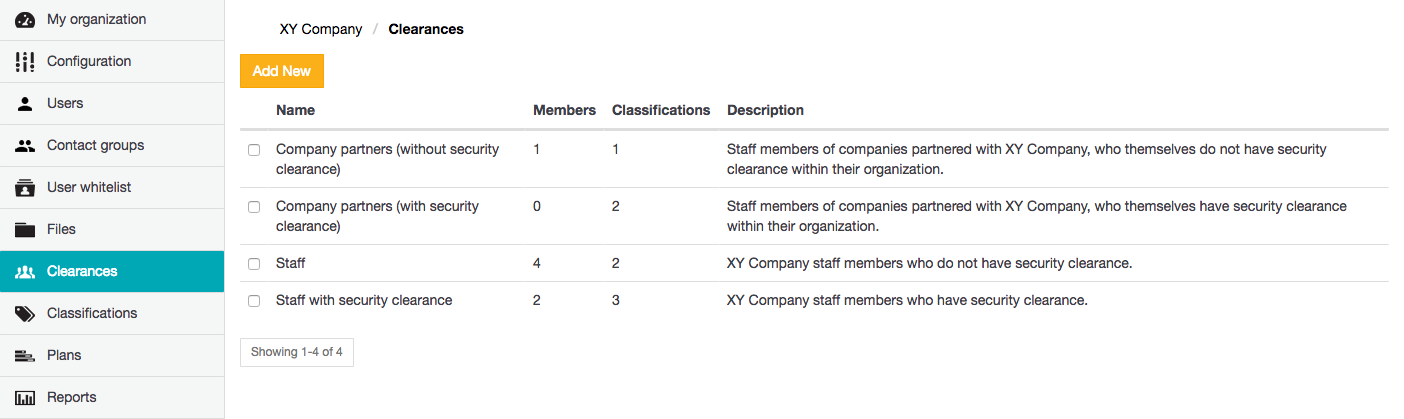
Task: Check the Staff clearance row checkbox
Action: tap(254, 264)
